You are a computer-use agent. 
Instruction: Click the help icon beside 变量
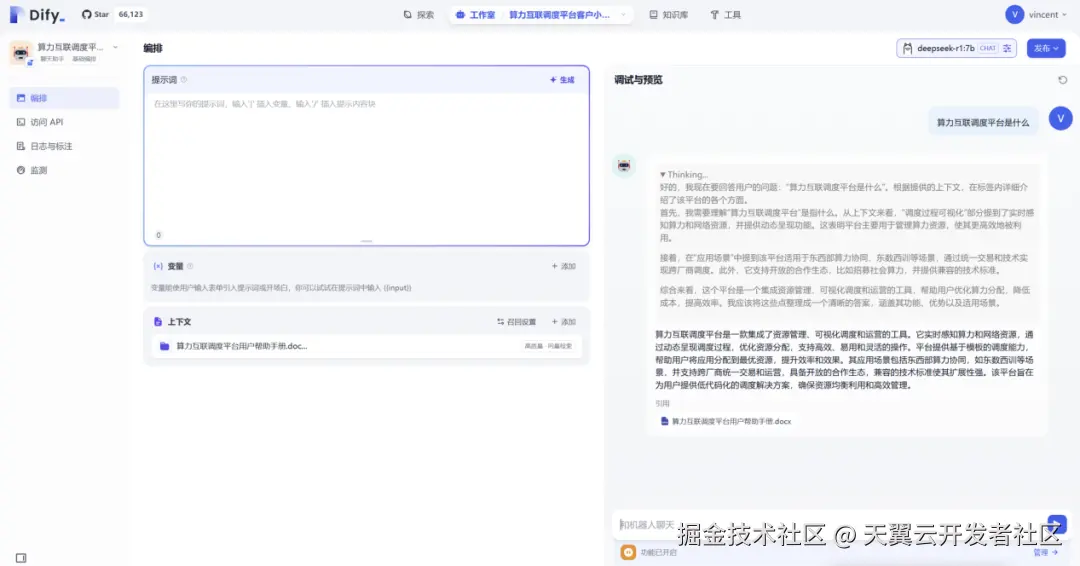[190, 266]
